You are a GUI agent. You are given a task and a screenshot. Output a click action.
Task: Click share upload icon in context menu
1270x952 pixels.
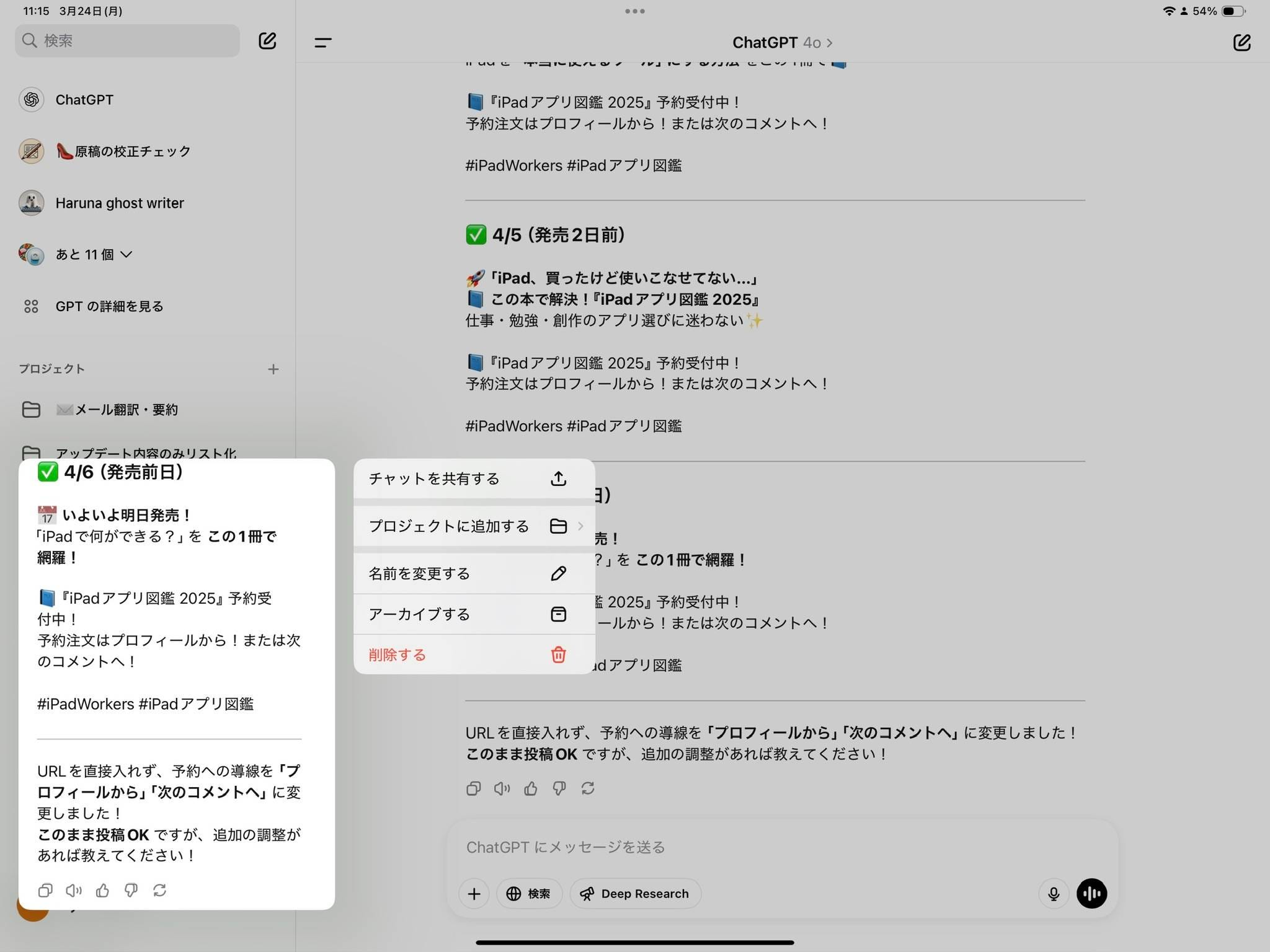point(558,478)
